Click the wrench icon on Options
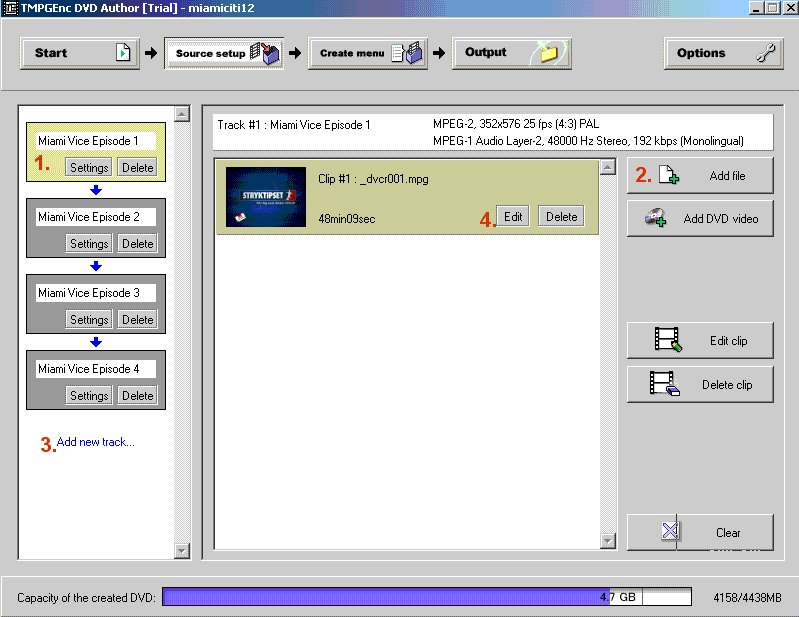This screenshot has height=617, width=799. tap(765, 52)
